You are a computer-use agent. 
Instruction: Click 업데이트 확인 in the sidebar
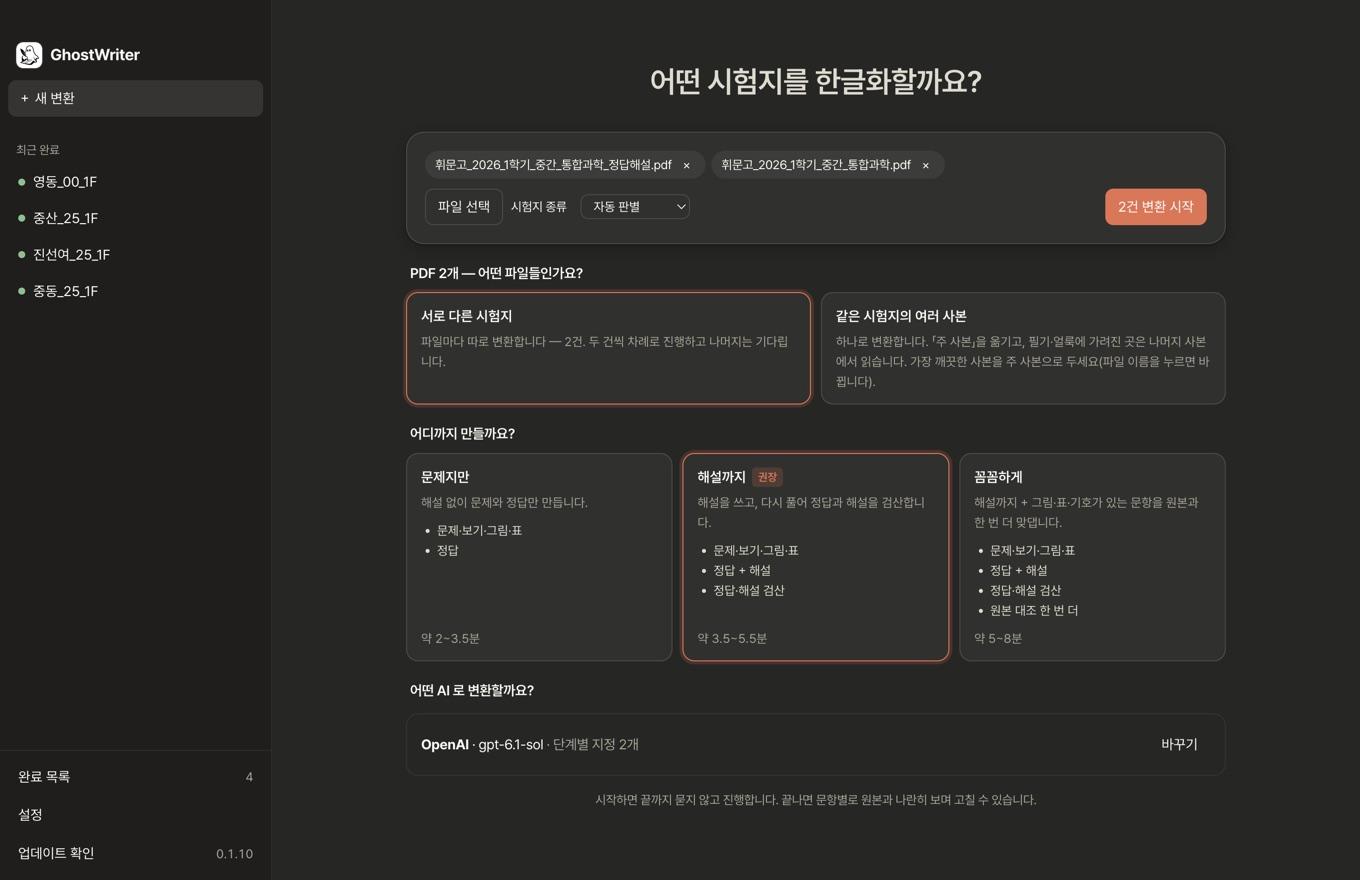[x=135, y=853]
